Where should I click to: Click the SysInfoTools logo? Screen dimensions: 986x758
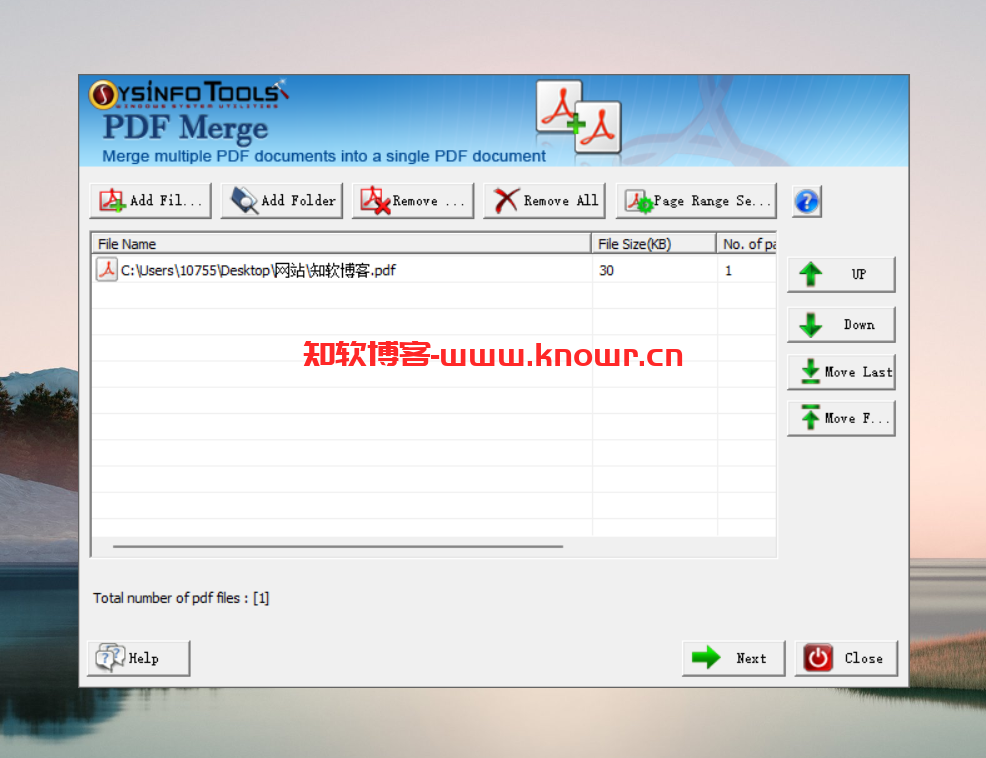pos(189,94)
